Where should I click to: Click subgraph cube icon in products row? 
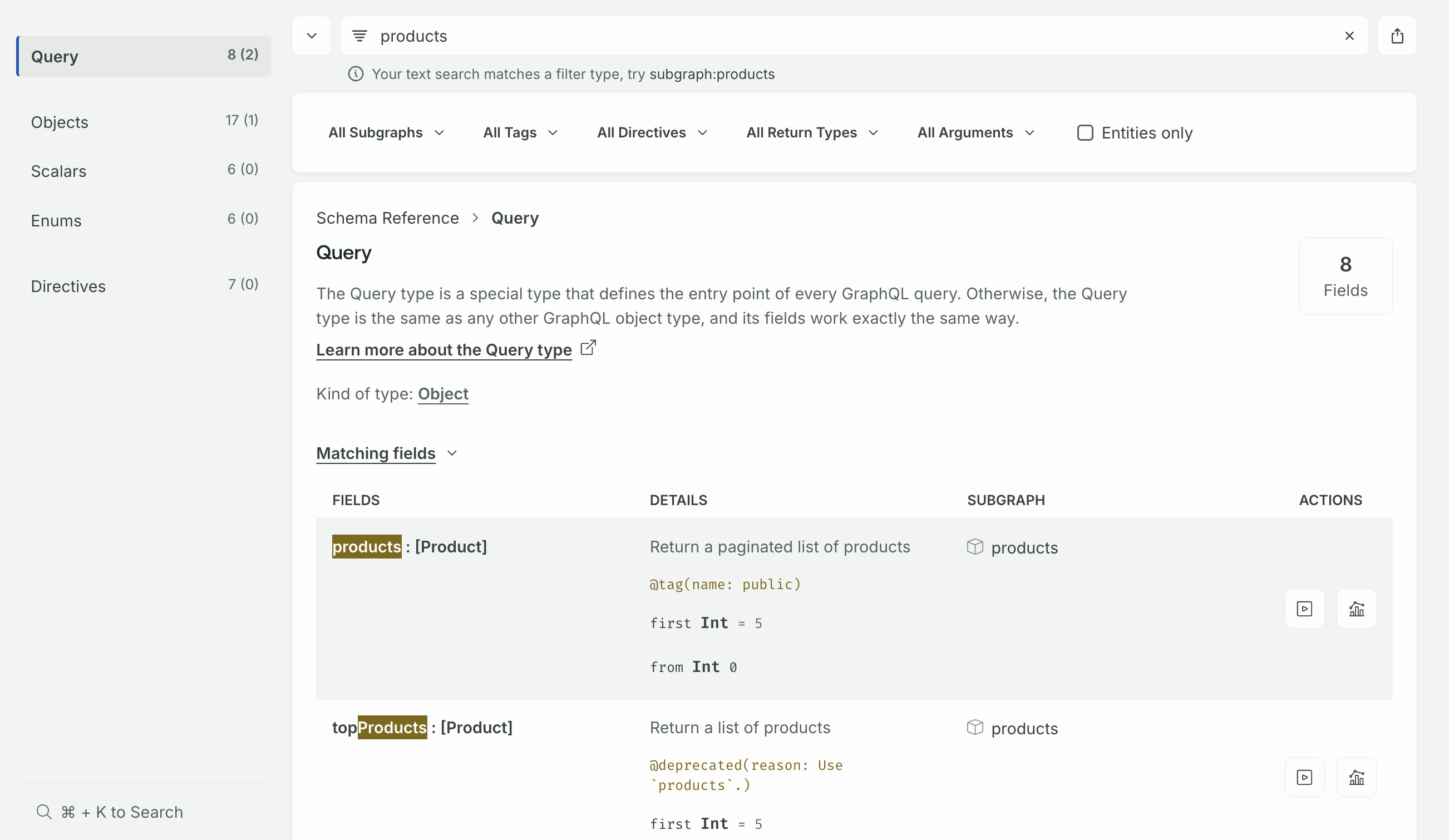click(x=975, y=546)
